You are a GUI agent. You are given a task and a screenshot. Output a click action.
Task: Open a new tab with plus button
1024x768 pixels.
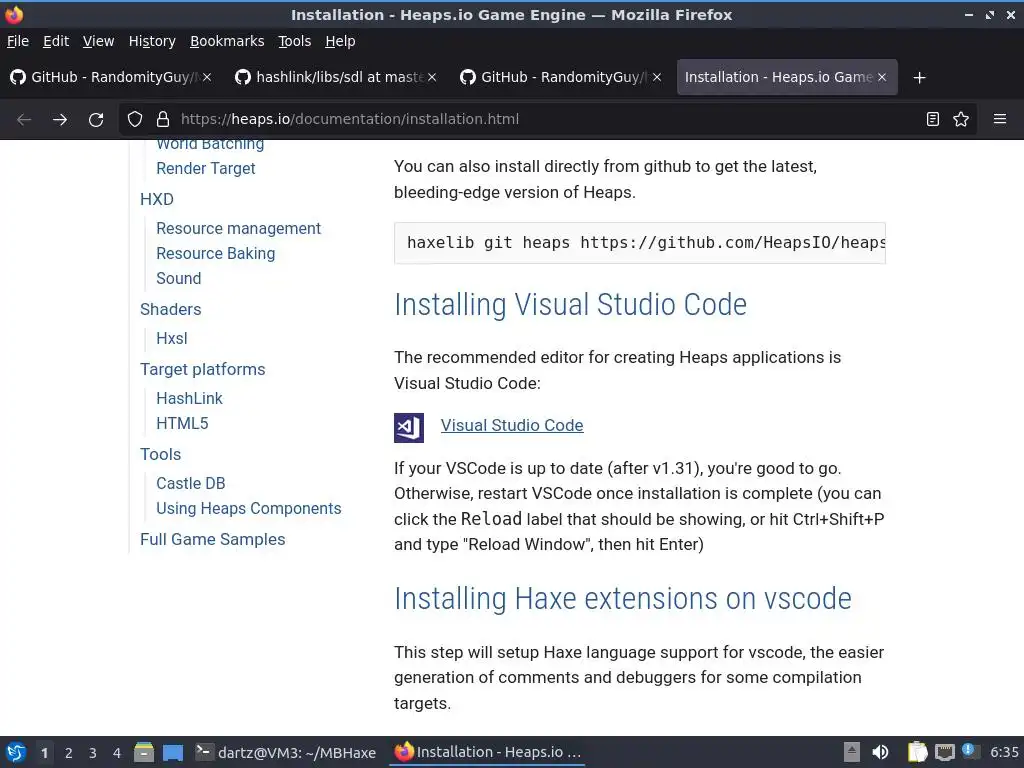click(x=920, y=78)
